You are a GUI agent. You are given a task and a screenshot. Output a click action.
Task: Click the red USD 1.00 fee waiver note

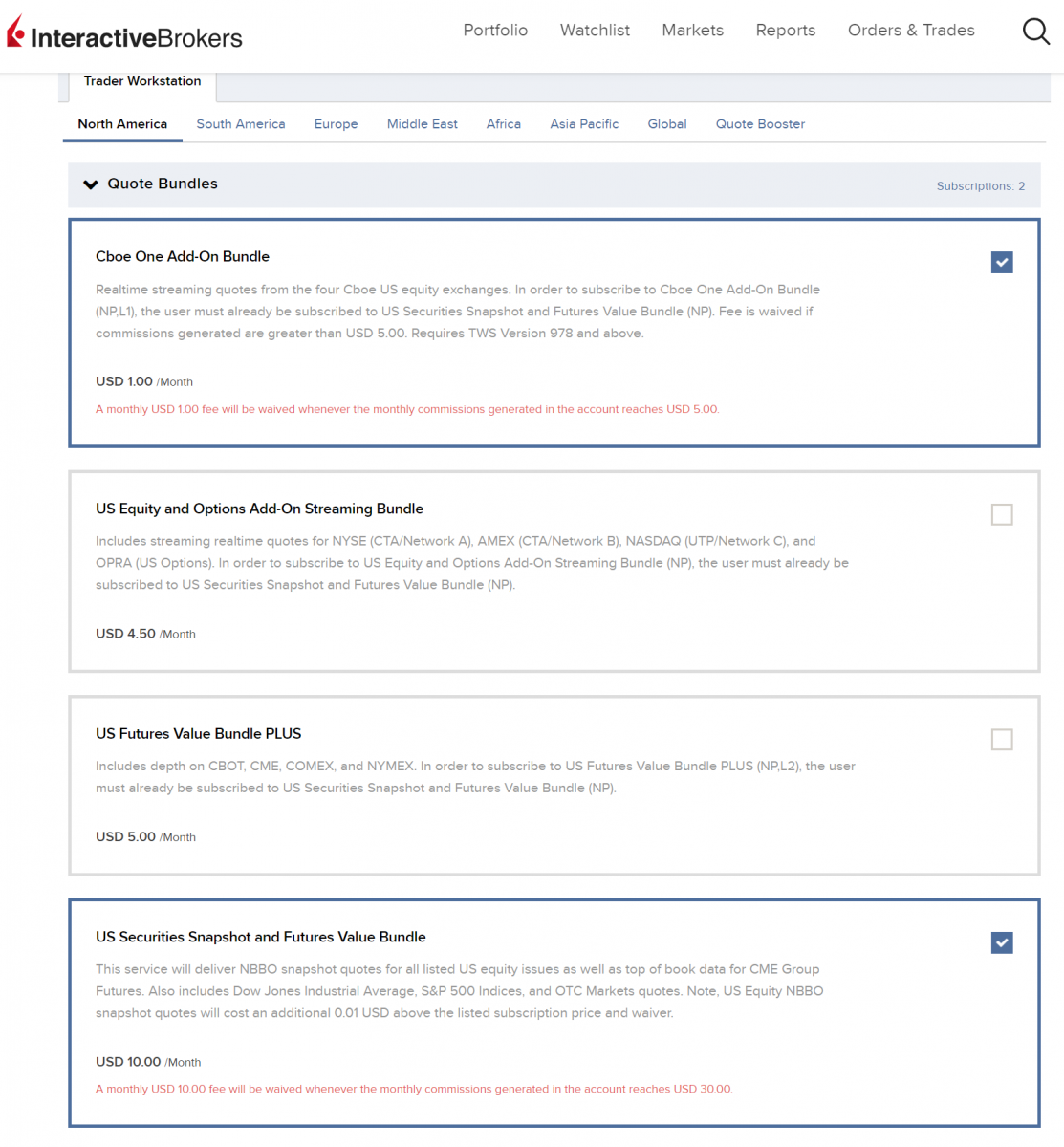[x=407, y=409]
